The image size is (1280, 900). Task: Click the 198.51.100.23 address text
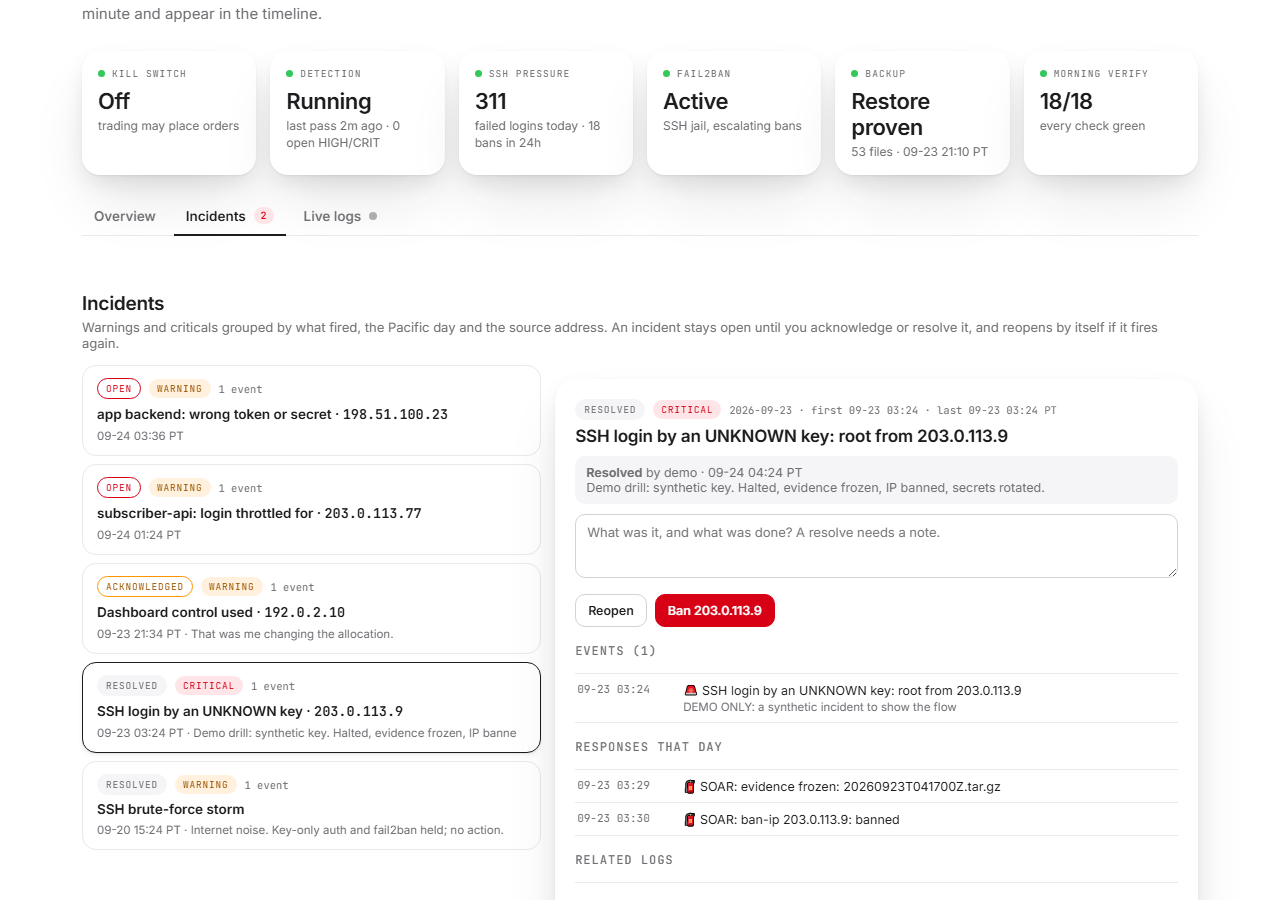395,414
